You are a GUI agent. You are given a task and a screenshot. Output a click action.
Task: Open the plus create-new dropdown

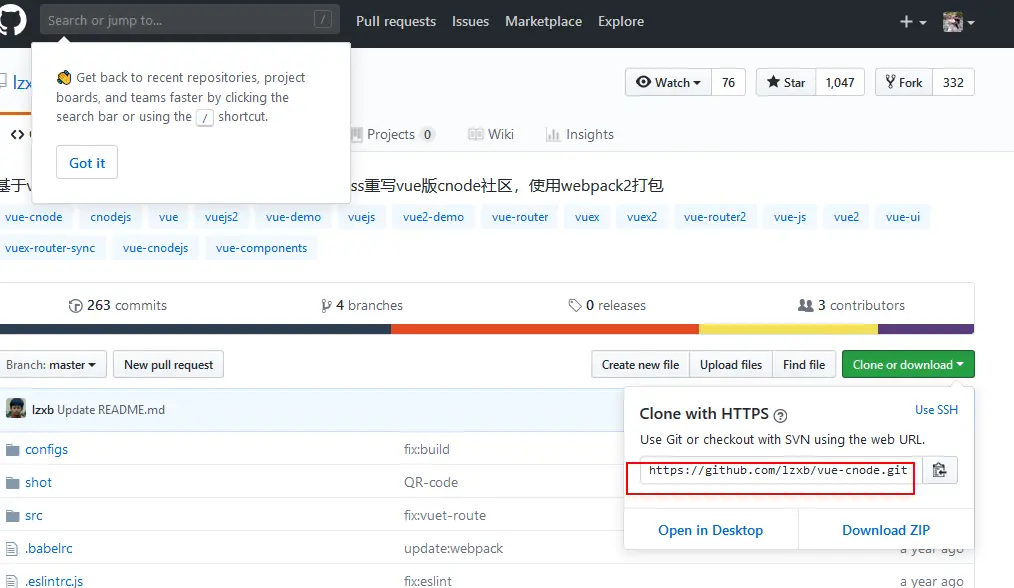click(912, 22)
